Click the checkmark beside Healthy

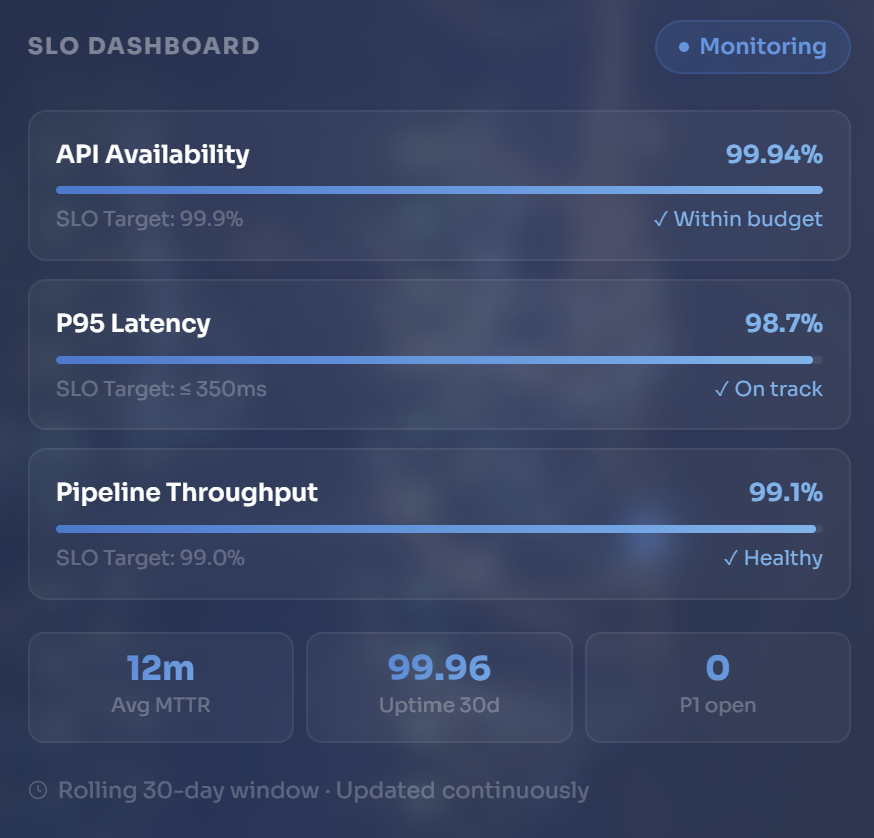tap(730, 558)
